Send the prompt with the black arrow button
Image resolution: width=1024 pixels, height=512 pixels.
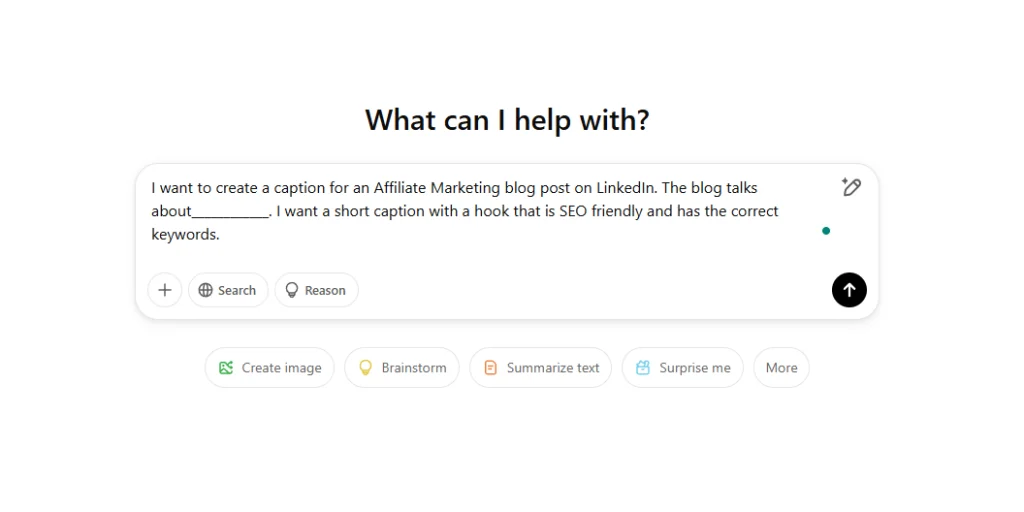point(849,290)
